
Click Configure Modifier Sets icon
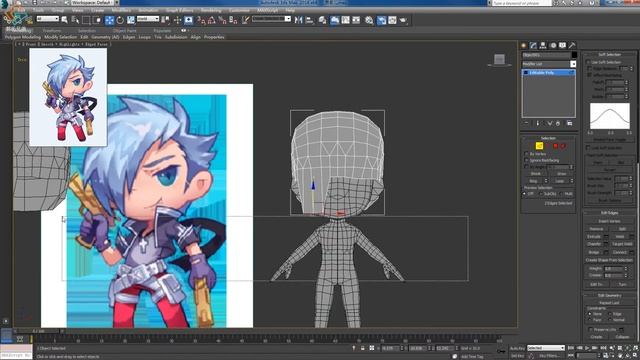point(569,123)
